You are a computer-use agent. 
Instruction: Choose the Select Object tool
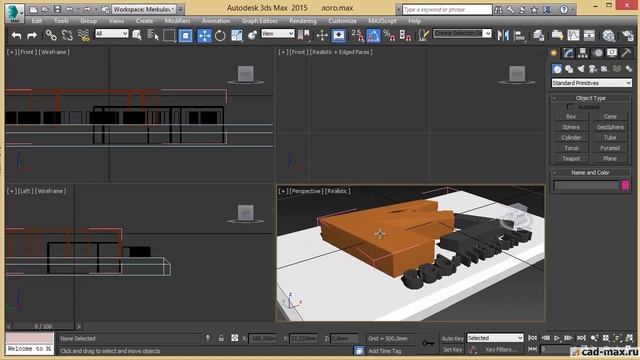137,36
